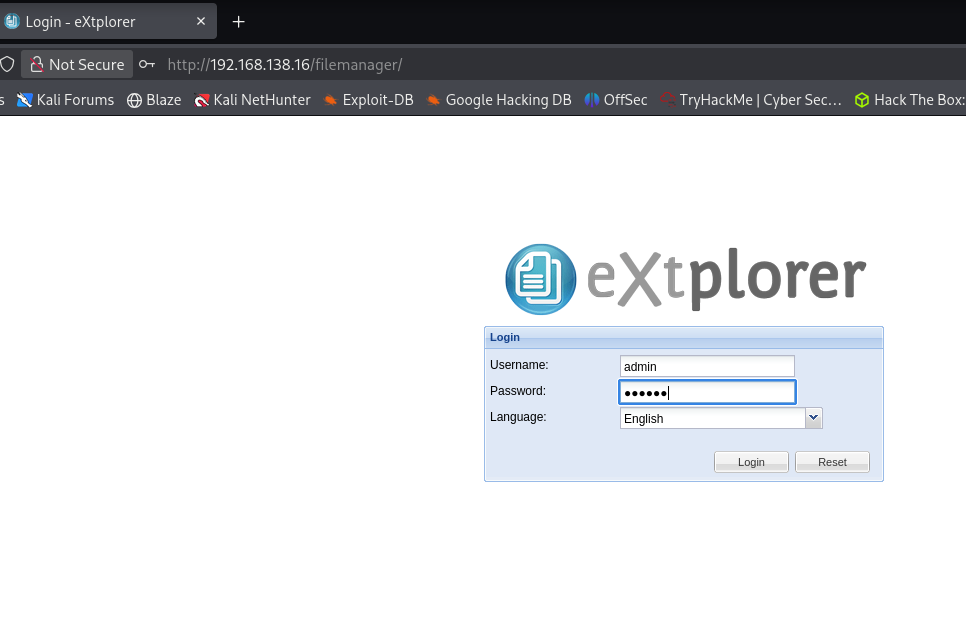966x622 pixels.
Task: Open TryHackMe bookmark
Action: 750,100
